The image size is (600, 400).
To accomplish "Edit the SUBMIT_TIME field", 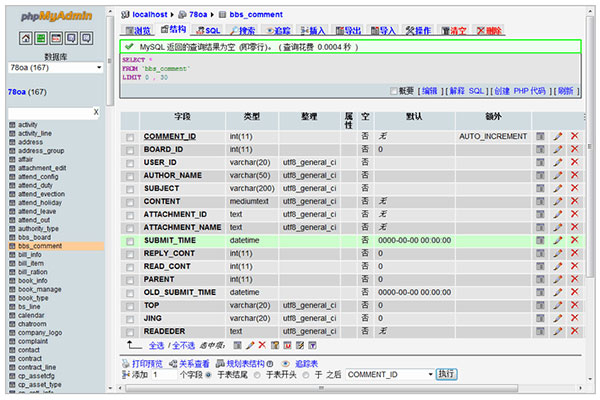I will (x=558, y=240).
